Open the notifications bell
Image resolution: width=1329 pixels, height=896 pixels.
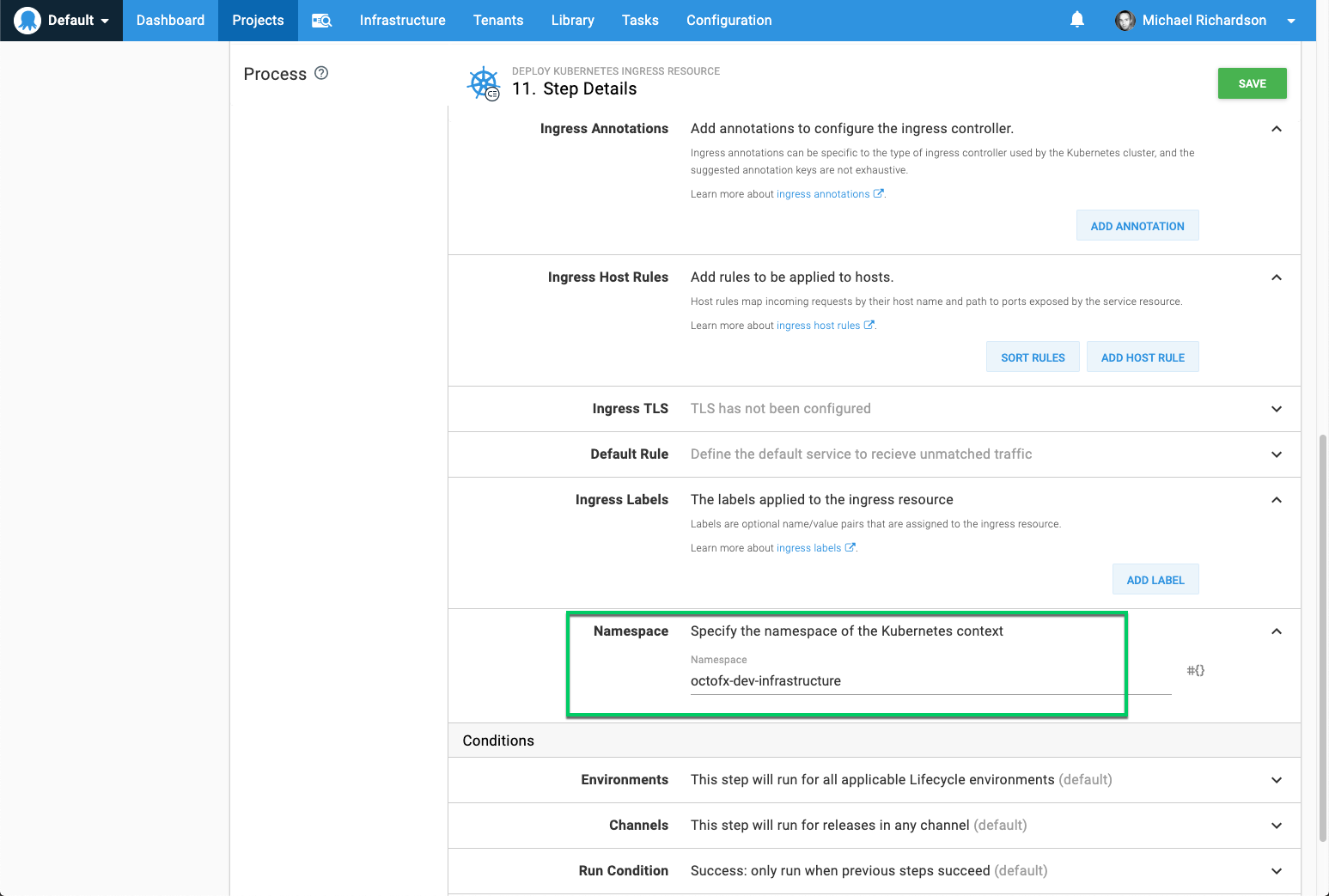click(x=1076, y=20)
